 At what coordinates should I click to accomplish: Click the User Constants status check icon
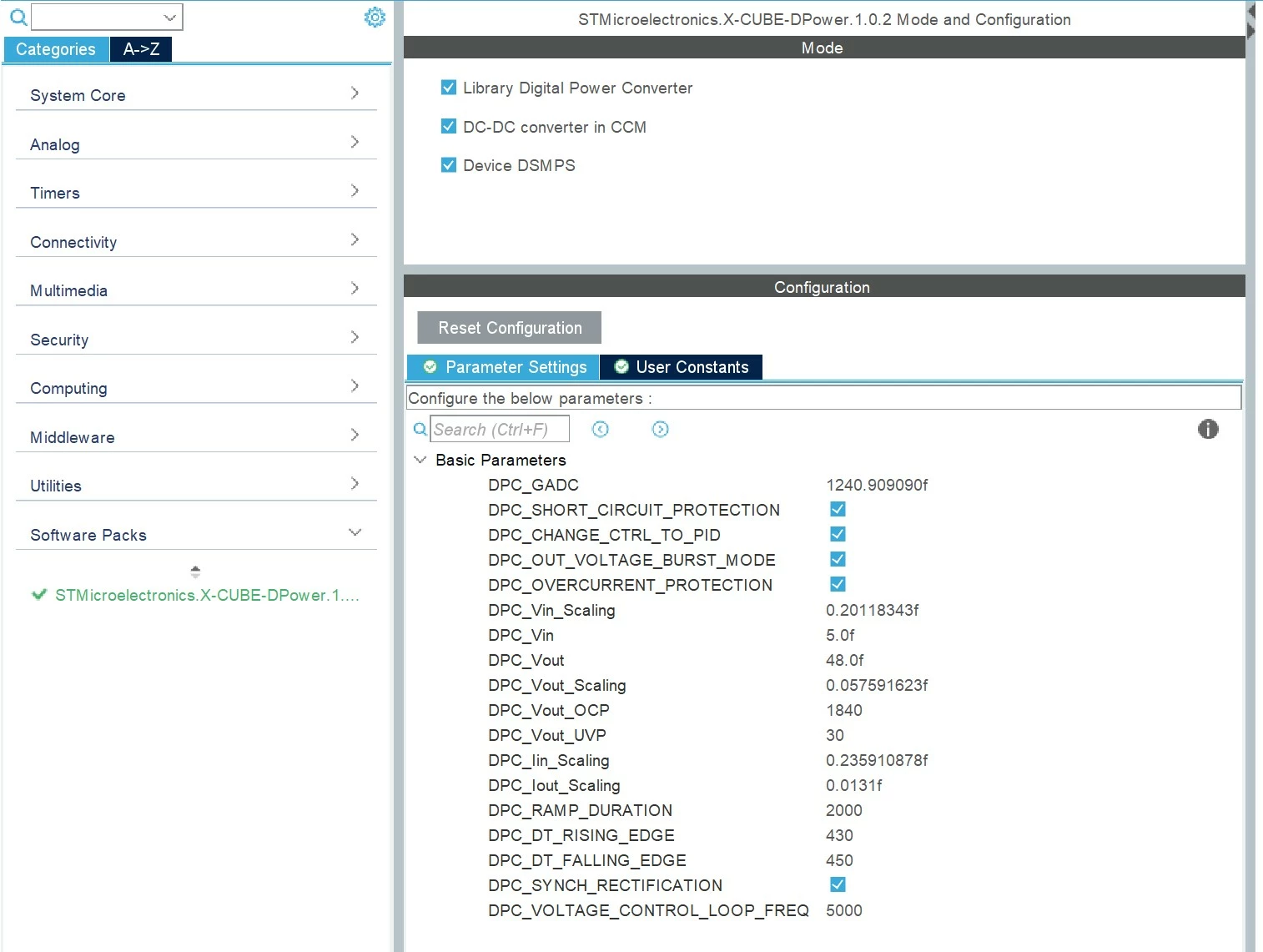[x=621, y=367]
